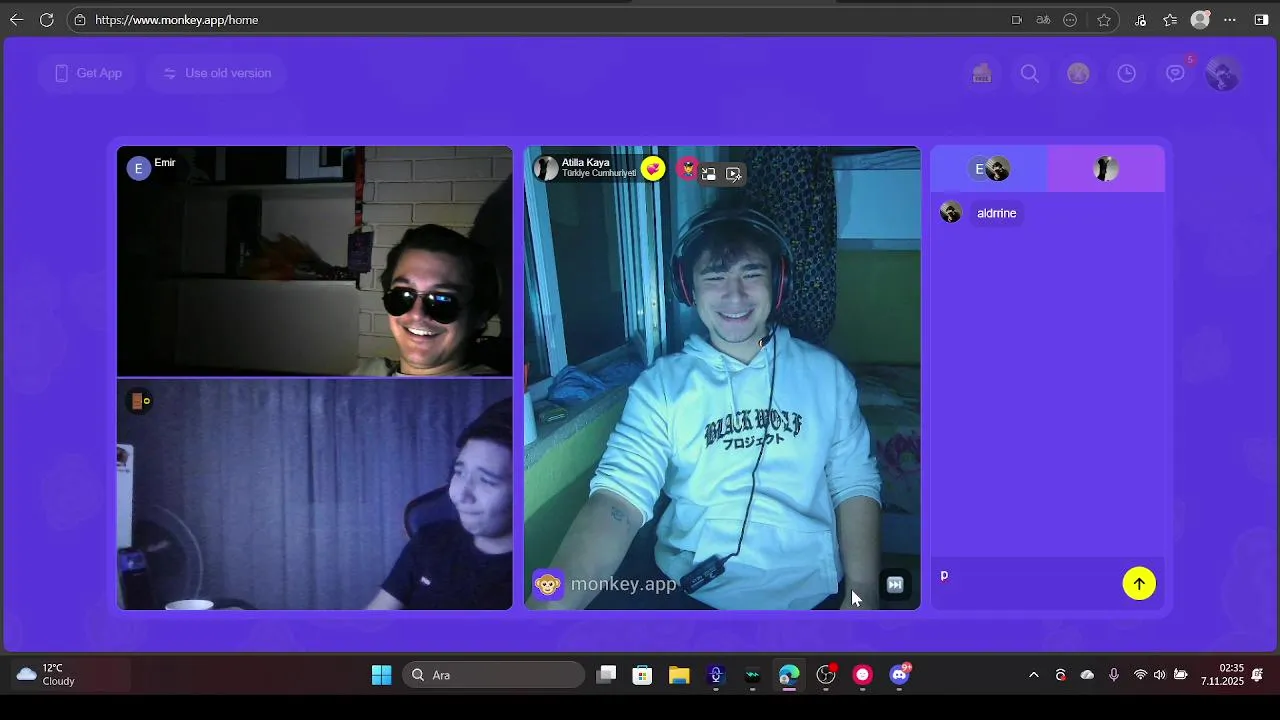The width and height of the screenshot is (1280, 720).
Task: Enable picture-in-picture on the main video
Action: (709, 174)
